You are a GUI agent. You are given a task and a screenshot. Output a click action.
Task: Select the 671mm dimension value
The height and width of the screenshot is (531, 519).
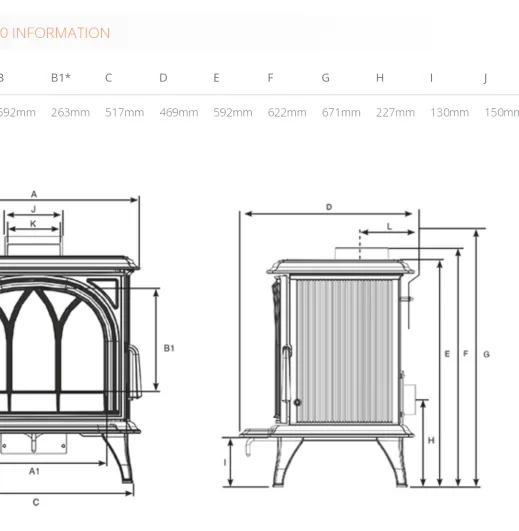coord(341,112)
